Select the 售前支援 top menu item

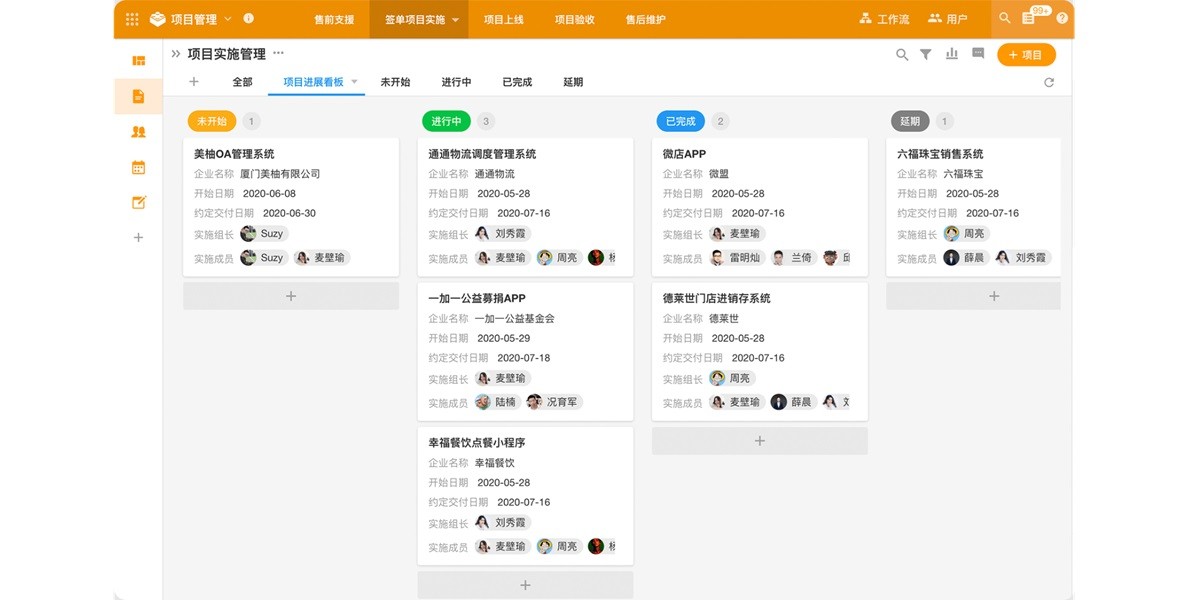coord(334,19)
